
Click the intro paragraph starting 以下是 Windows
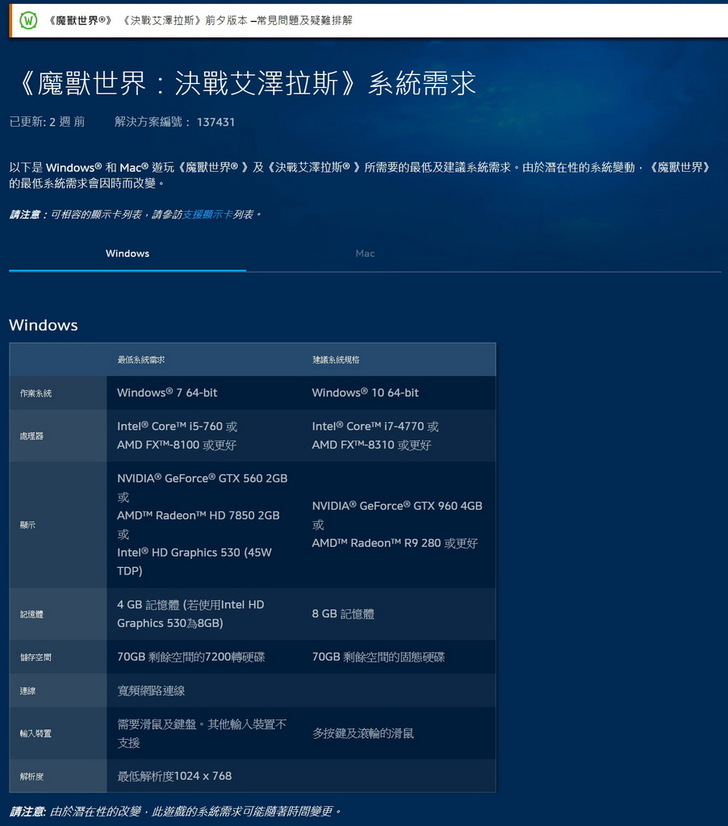pos(361,175)
